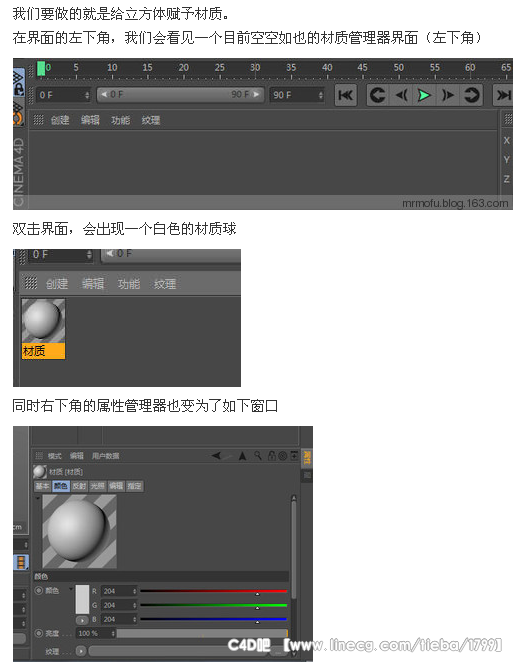Click the new attribute manager plus icon
Image resolution: width=528 pixels, height=662 pixels.
click(294, 456)
